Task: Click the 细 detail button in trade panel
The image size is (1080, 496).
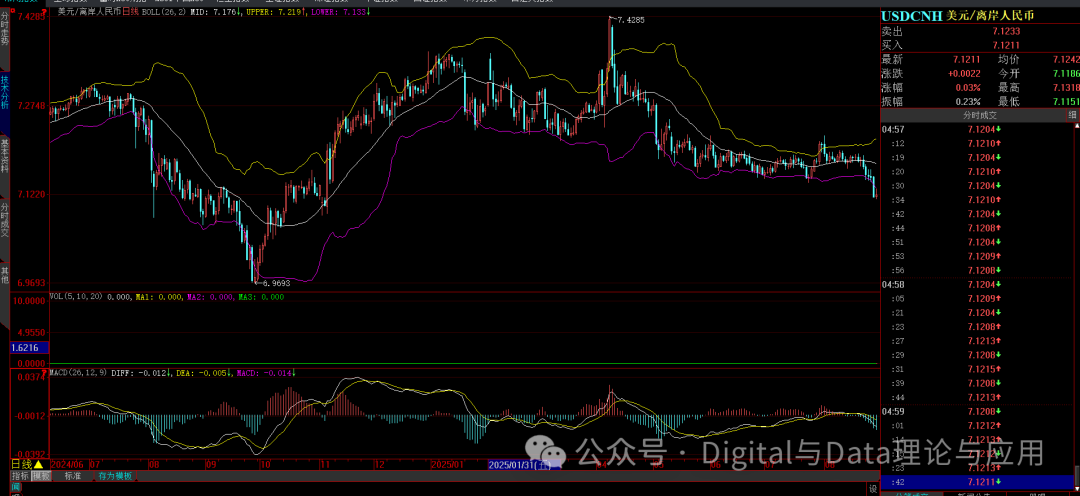Action: pos(1072,114)
